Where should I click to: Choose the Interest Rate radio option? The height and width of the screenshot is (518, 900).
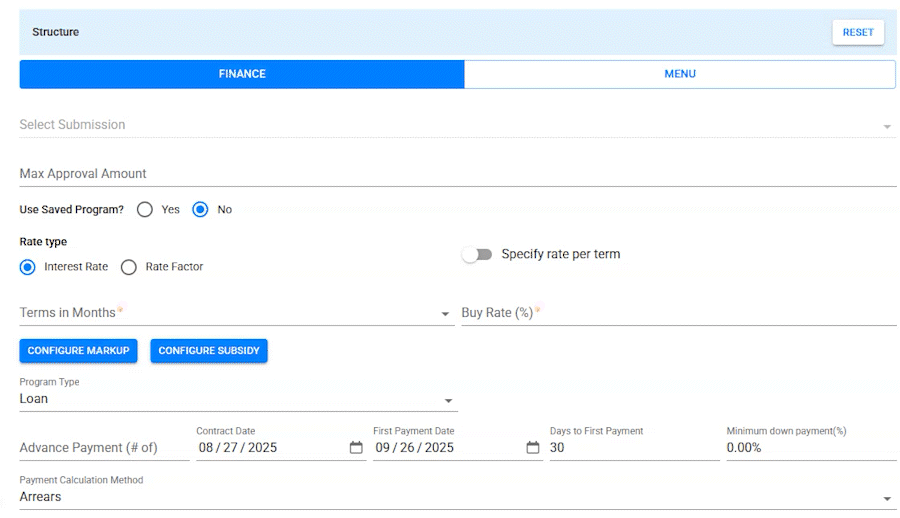[x=28, y=267]
